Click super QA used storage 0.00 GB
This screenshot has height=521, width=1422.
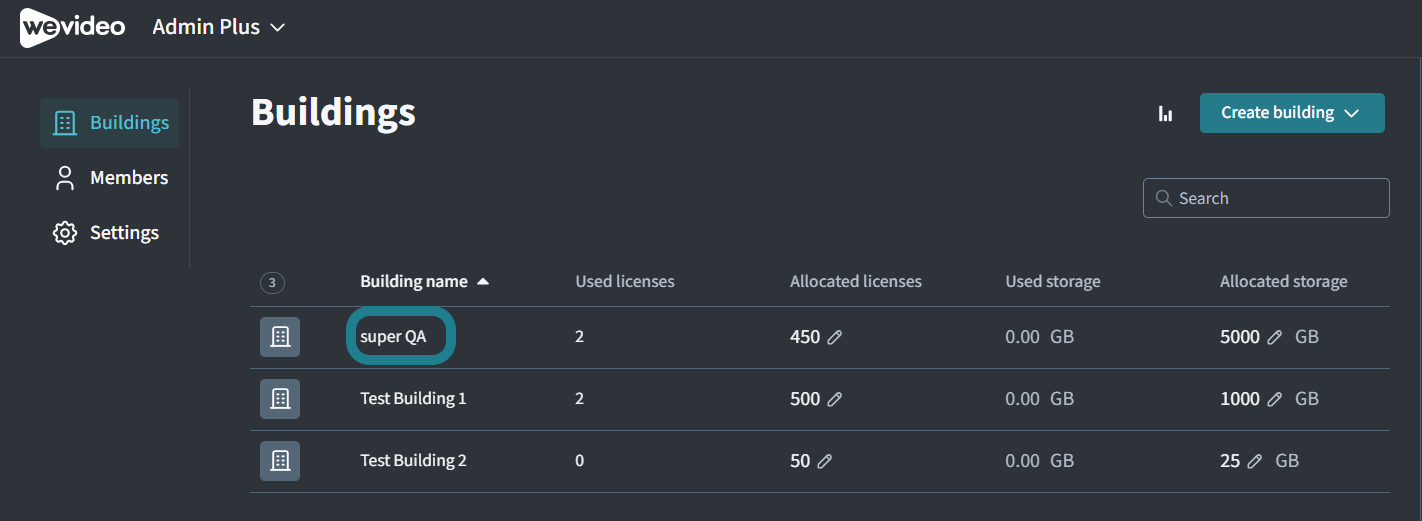[x=1040, y=337]
